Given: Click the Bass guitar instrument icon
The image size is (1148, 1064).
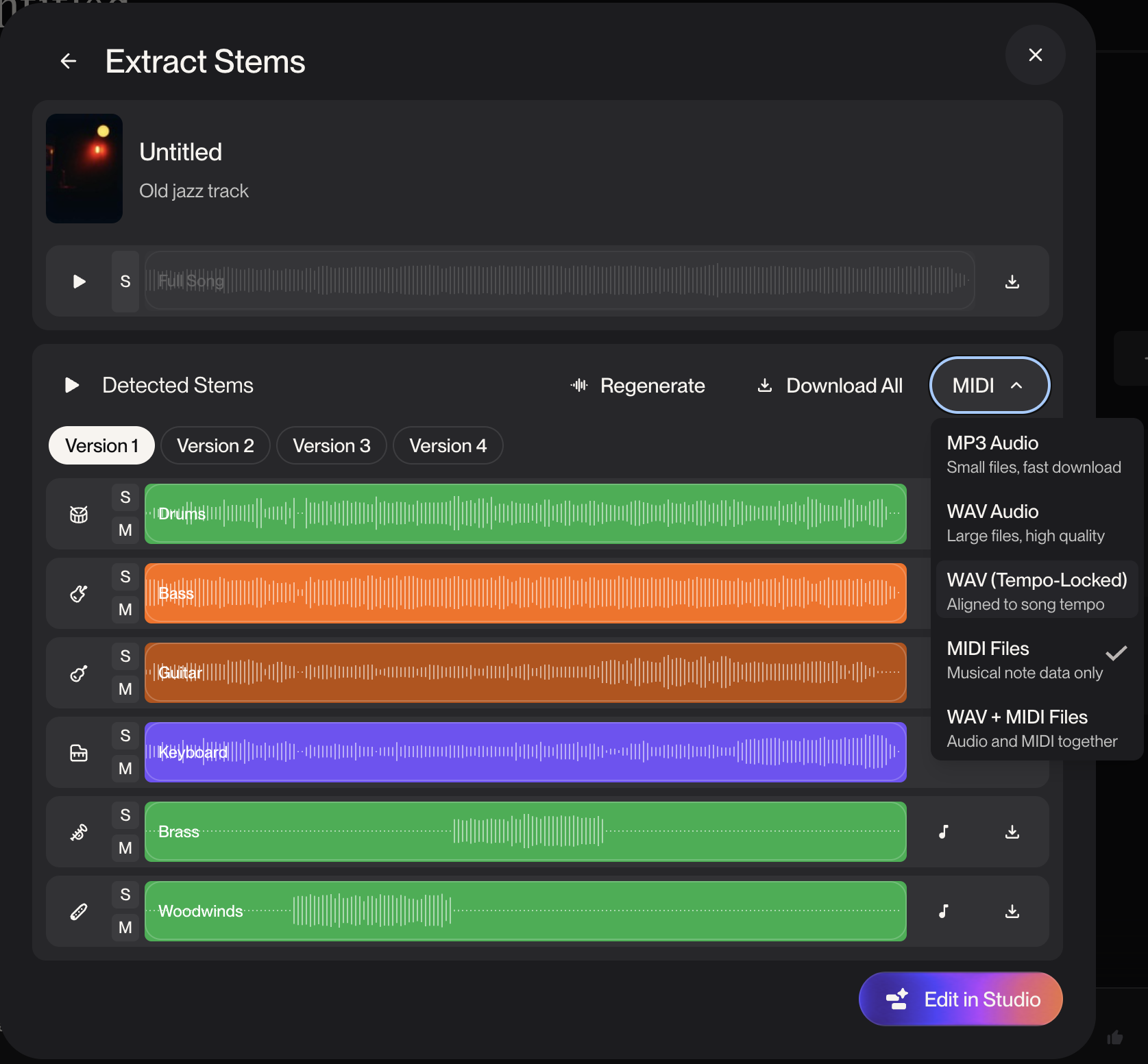Looking at the screenshot, I should point(79,593).
